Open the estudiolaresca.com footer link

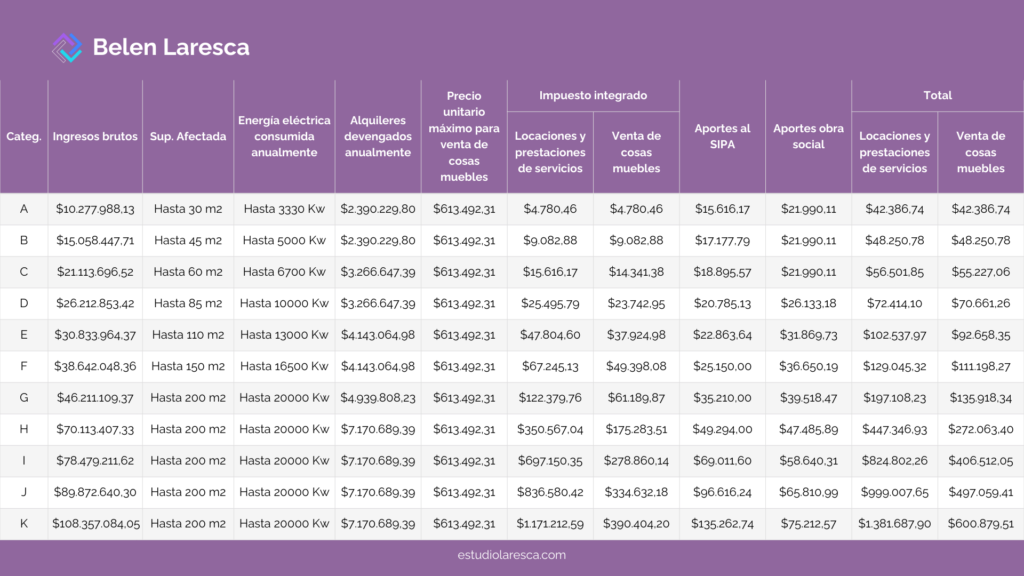(x=511, y=555)
